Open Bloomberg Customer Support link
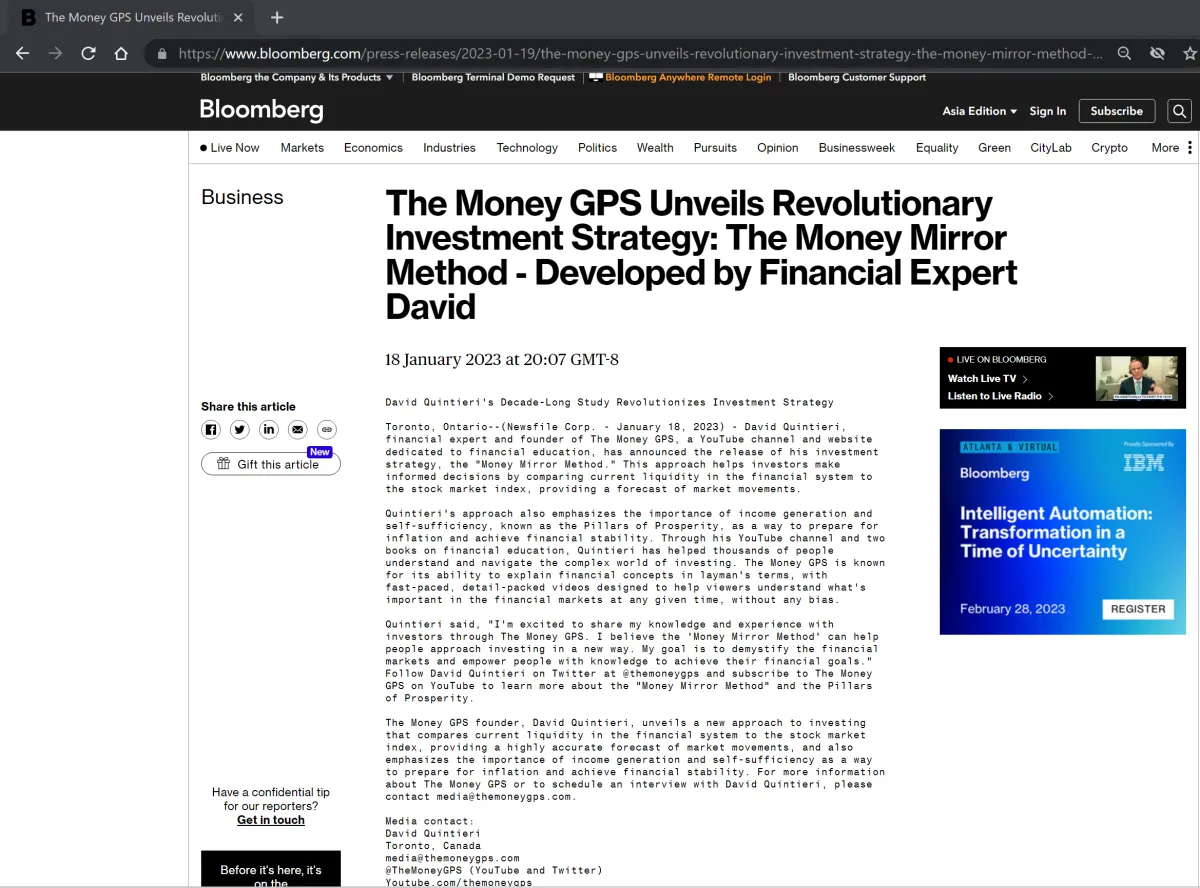 (857, 77)
